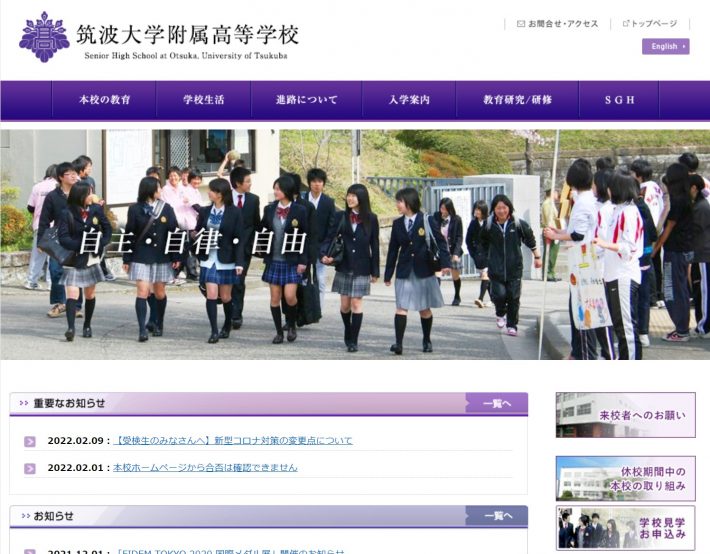The image size is (710, 554).
Task: Click Senior High School at Otsuka subtitle
Action: [186, 56]
